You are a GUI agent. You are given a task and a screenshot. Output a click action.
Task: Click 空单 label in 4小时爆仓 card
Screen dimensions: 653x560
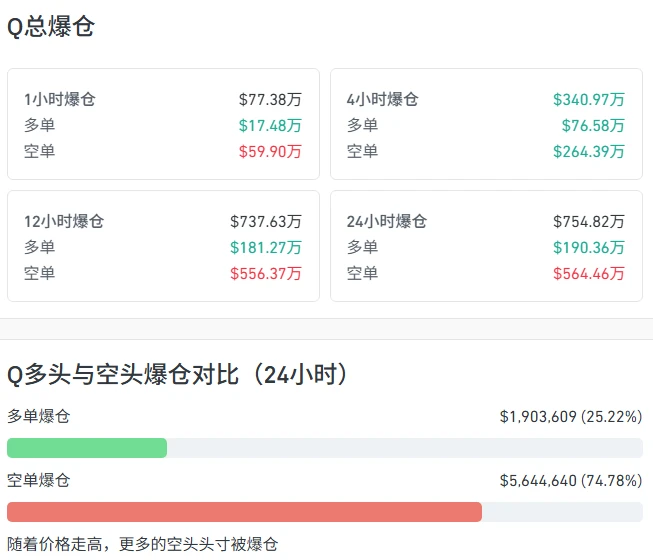(x=362, y=152)
